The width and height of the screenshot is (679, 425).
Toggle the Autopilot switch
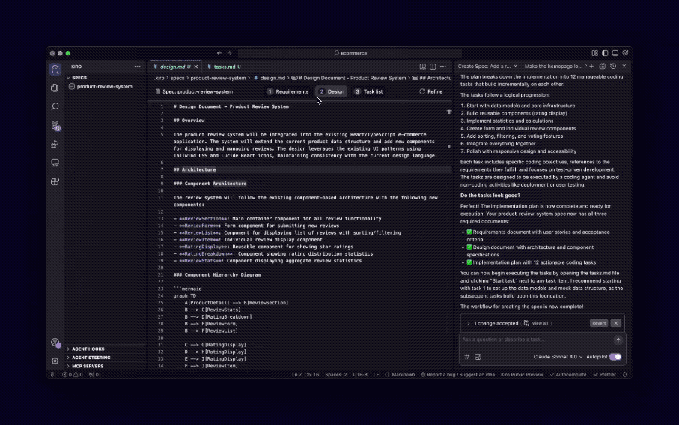[x=615, y=357]
